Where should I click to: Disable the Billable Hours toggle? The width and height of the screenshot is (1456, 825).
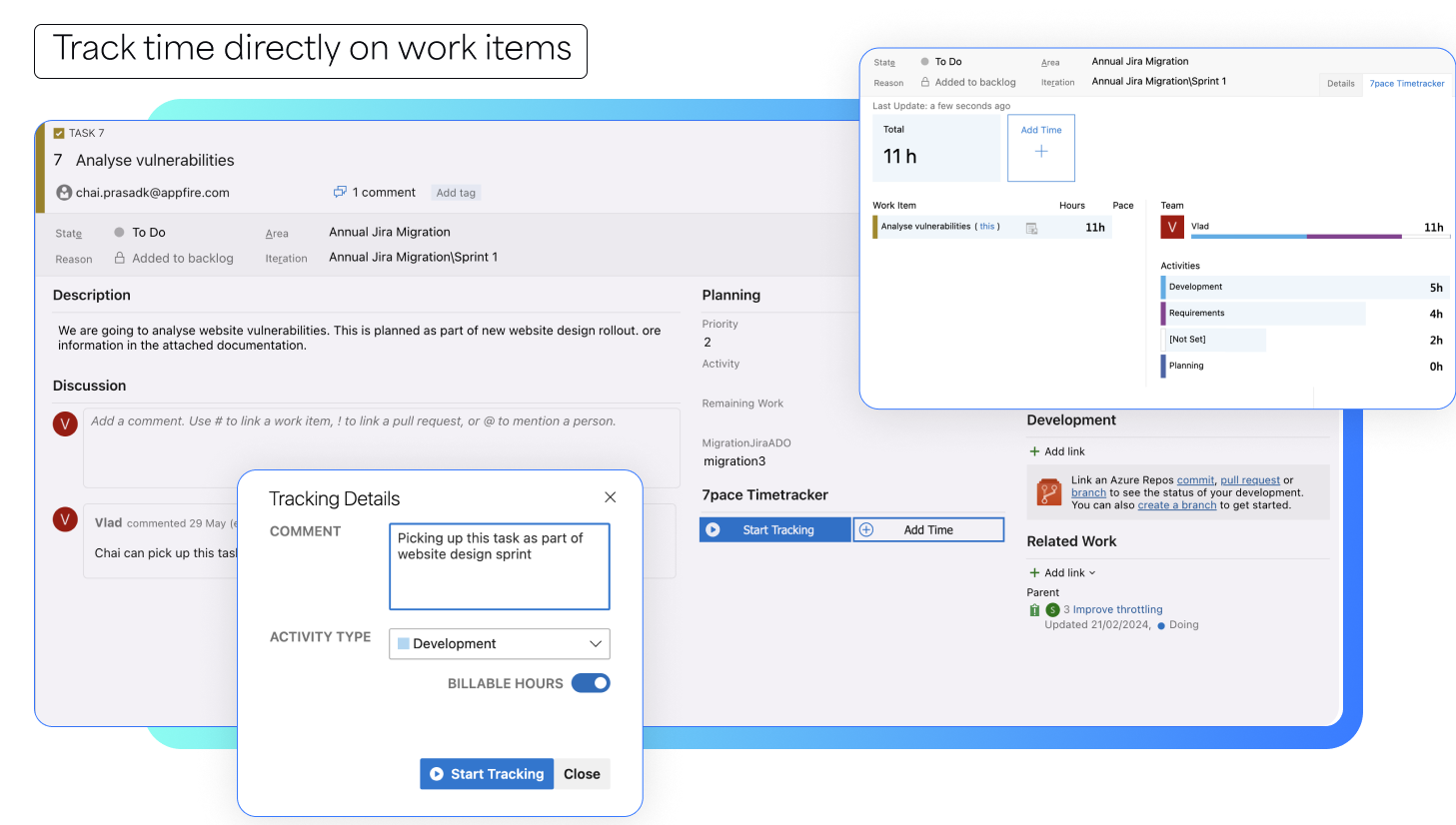(592, 683)
